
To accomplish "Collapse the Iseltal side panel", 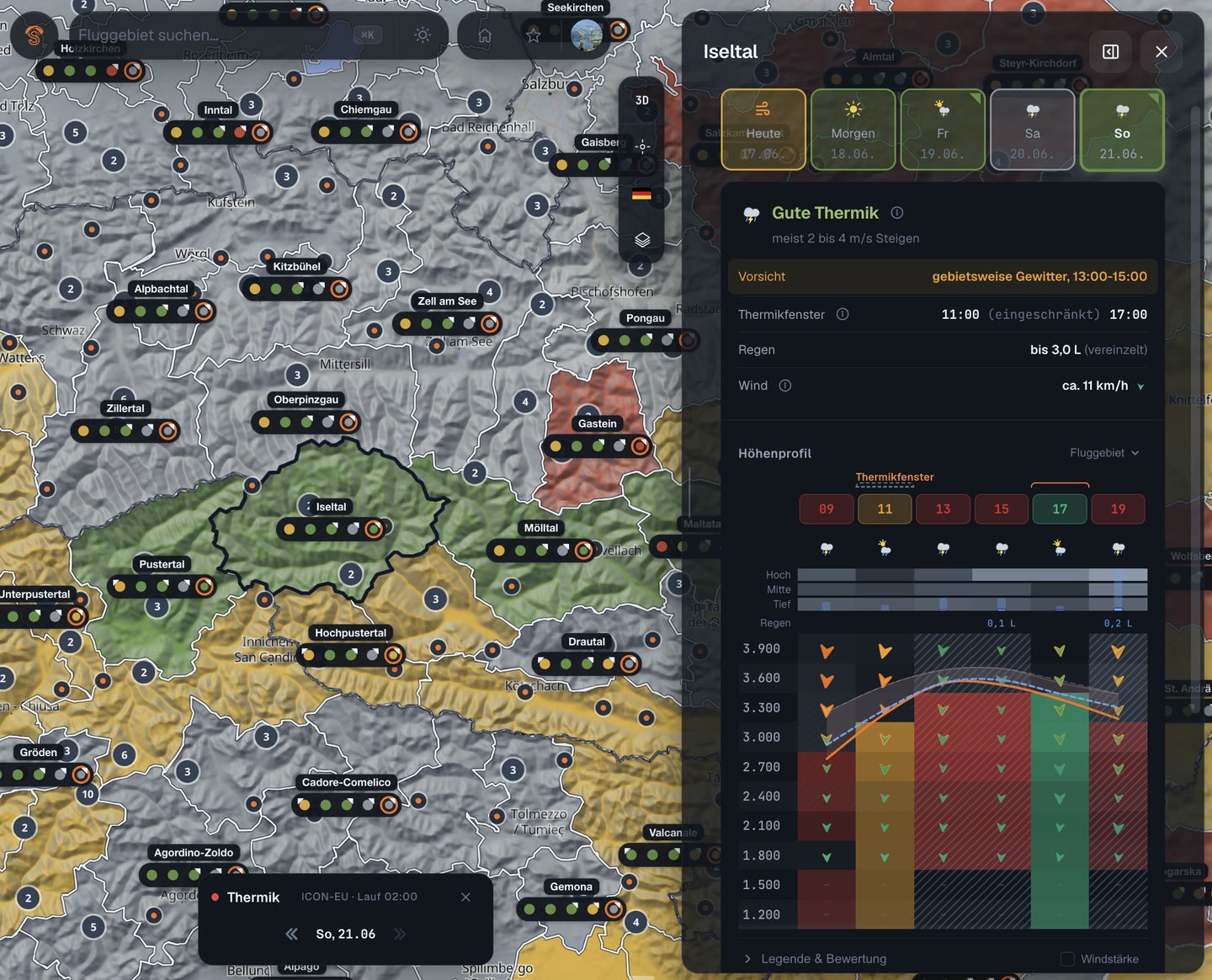I will point(1110,51).
